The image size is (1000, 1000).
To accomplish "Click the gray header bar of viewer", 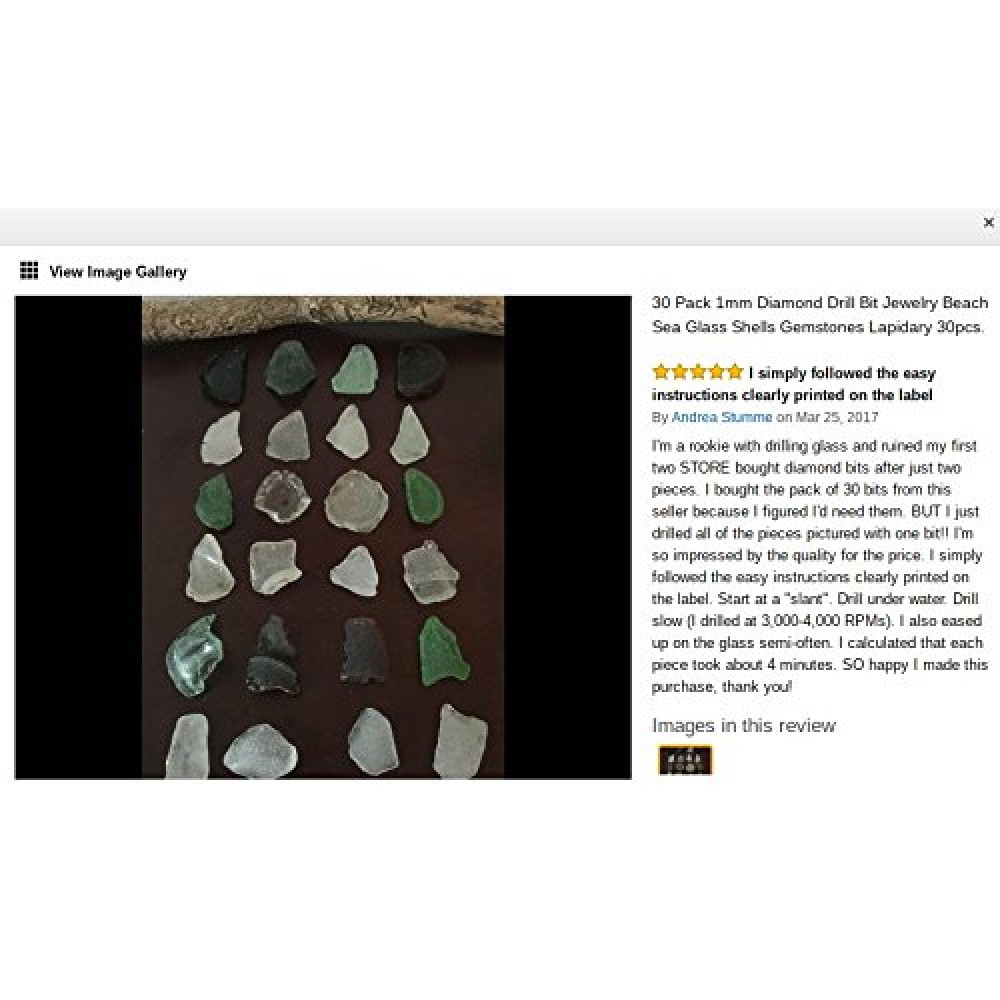I will pyautogui.click(x=491, y=226).
